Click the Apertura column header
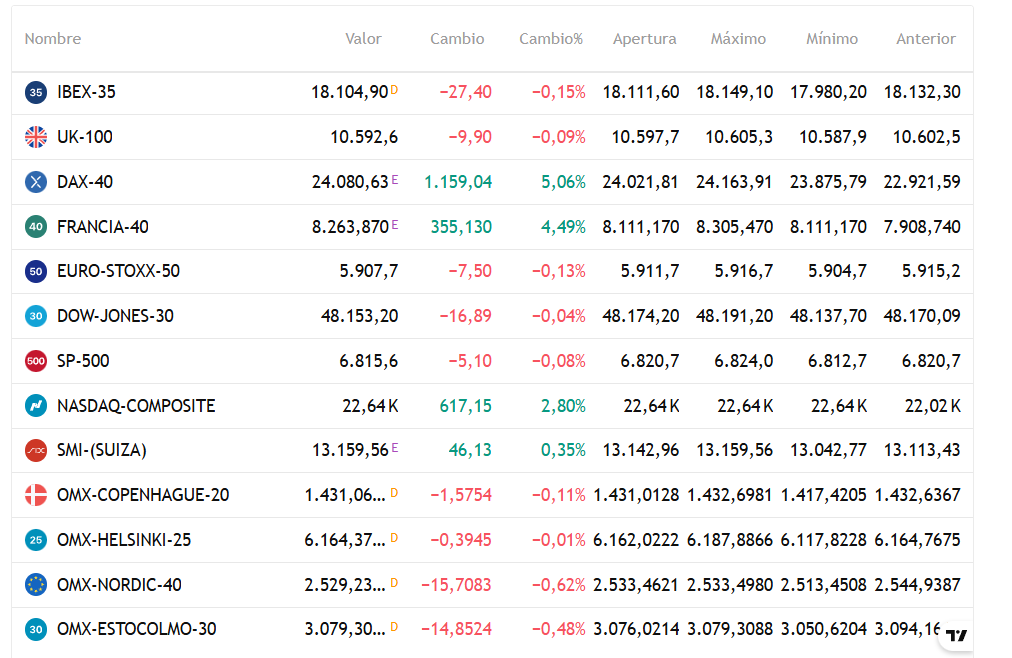The width and height of the screenshot is (1012, 658). tap(644, 39)
